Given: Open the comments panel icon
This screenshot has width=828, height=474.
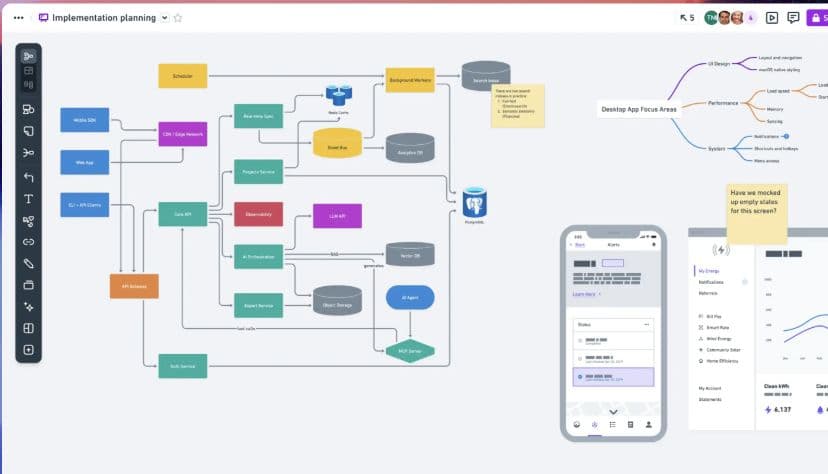Looking at the screenshot, I should [793, 18].
